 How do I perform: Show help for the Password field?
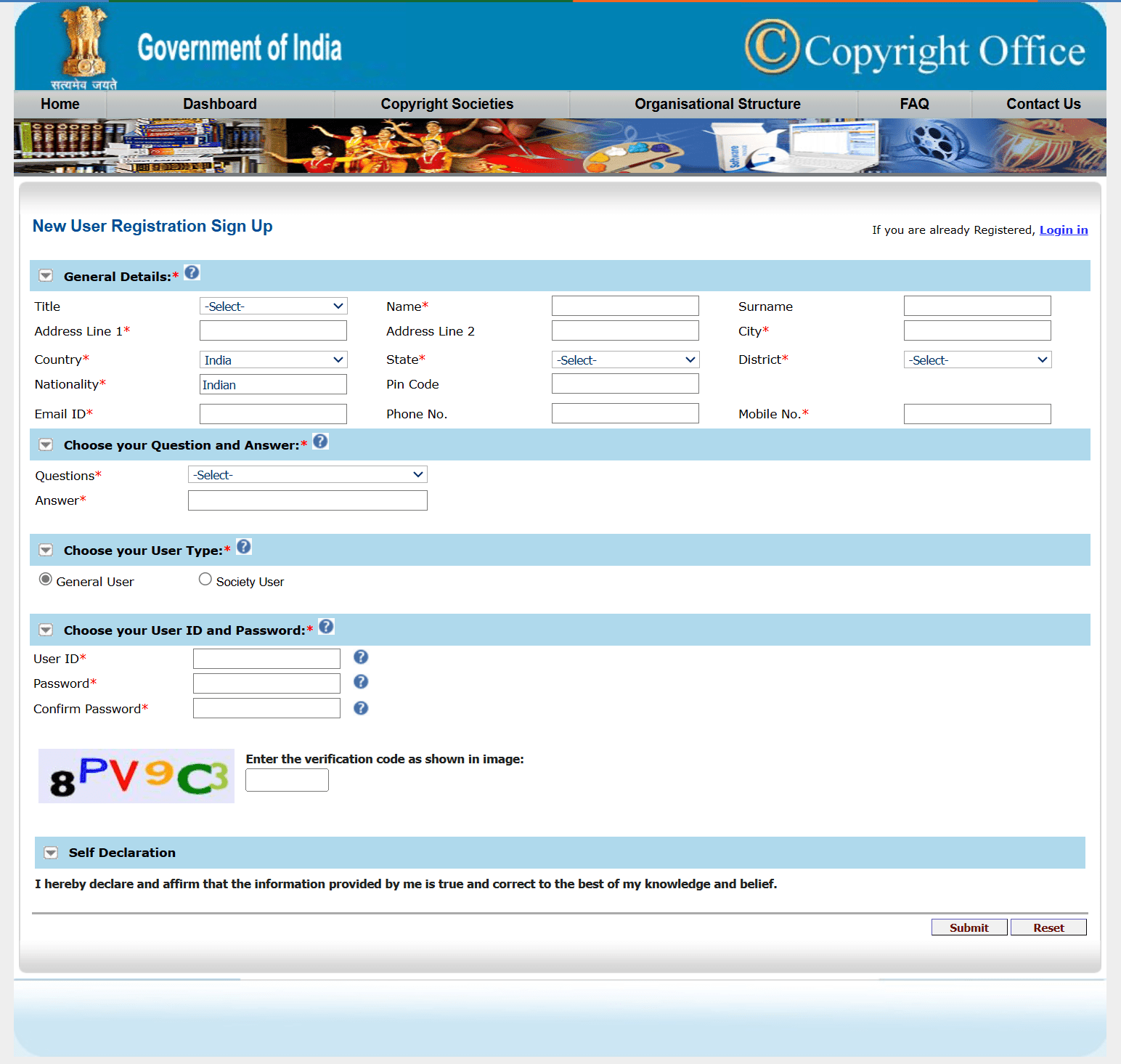point(361,682)
